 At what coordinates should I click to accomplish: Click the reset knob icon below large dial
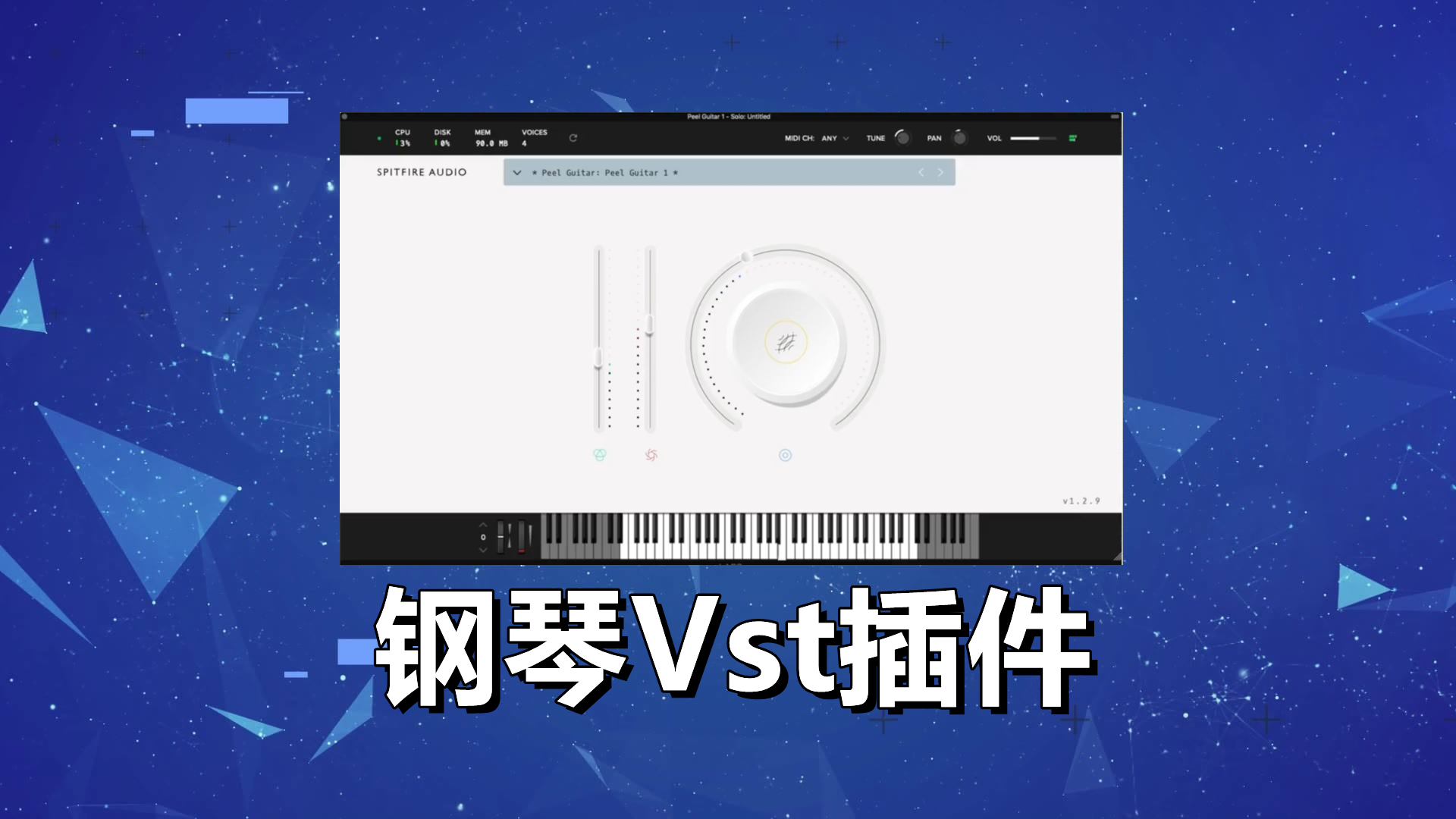coord(785,455)
